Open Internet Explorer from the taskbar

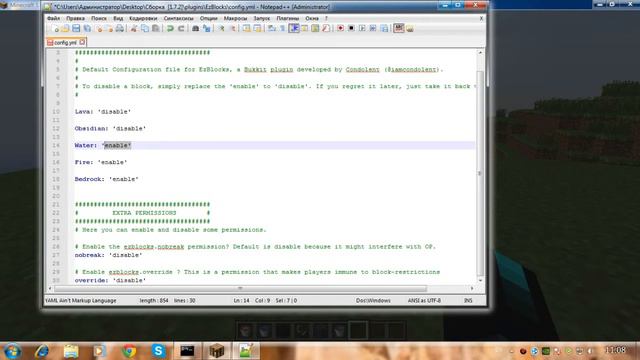[x=41, y=351]
